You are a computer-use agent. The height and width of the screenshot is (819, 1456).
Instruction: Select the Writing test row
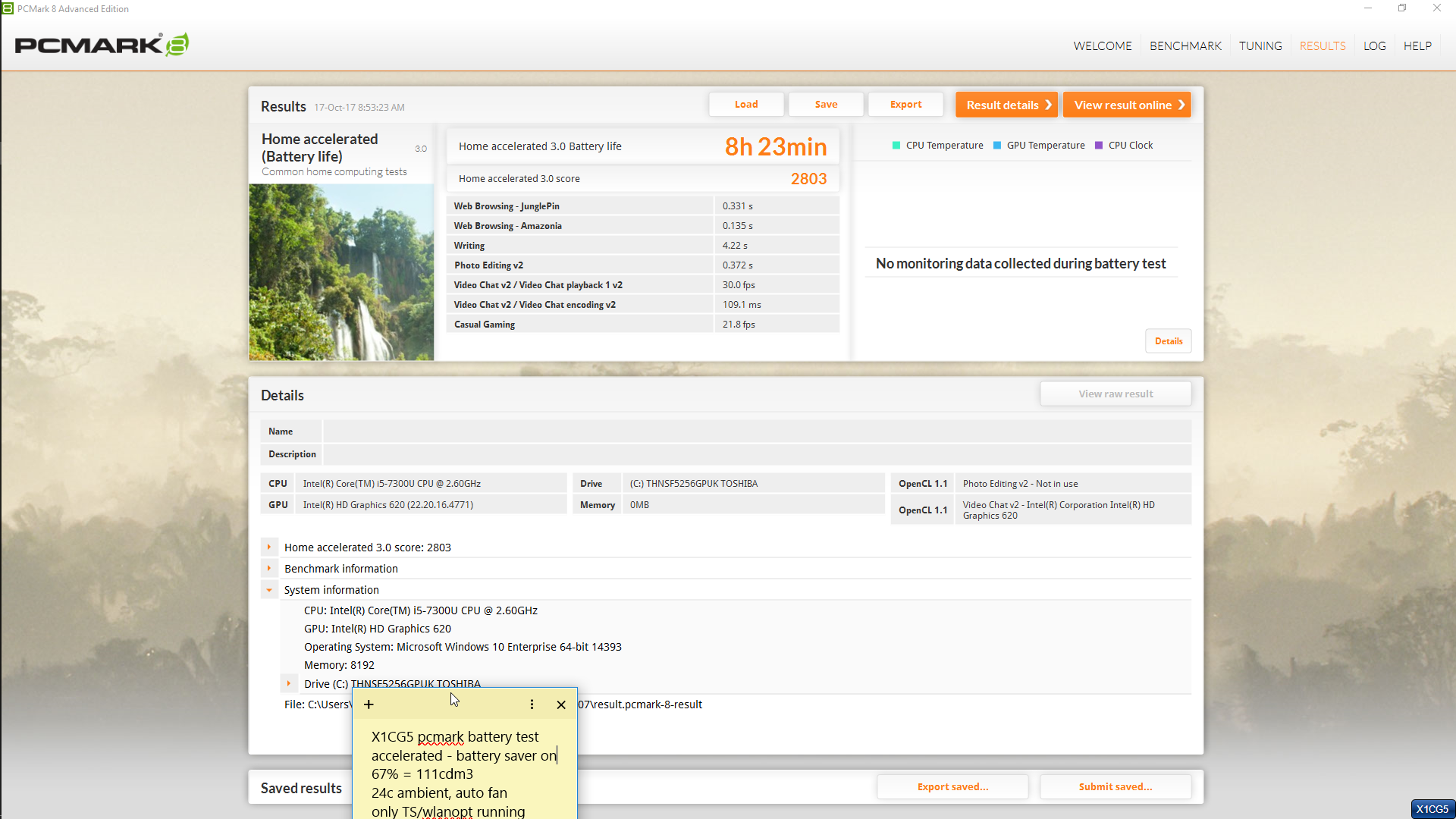click(643, 245)
